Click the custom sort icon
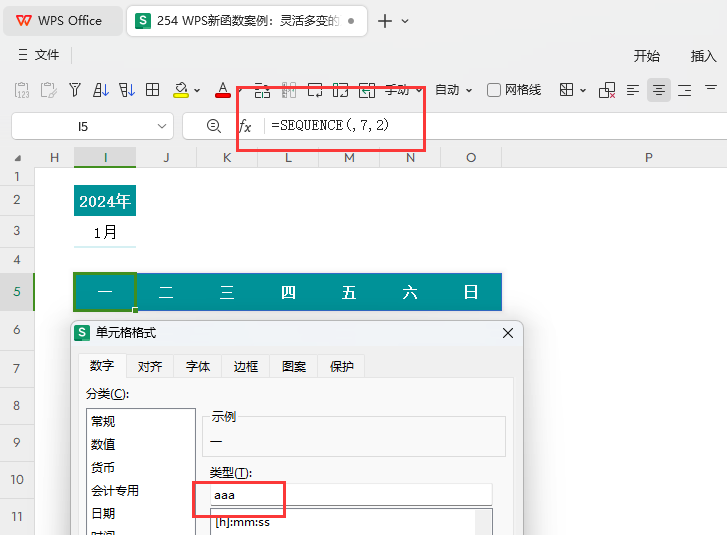This screenshot has height=535, width=727. [x=127, y=89]
